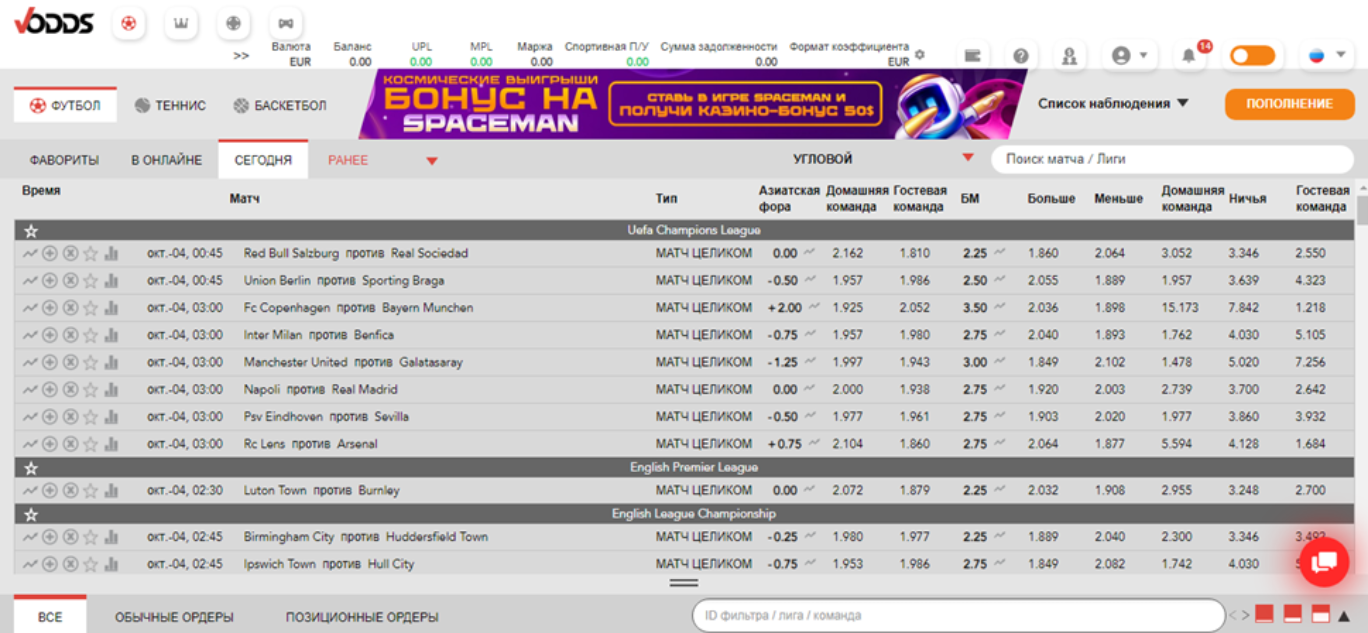The width and height of the screenshot is (1368, 633).
Task: Open the live chat bubble button
Action: coord(1324,561)
